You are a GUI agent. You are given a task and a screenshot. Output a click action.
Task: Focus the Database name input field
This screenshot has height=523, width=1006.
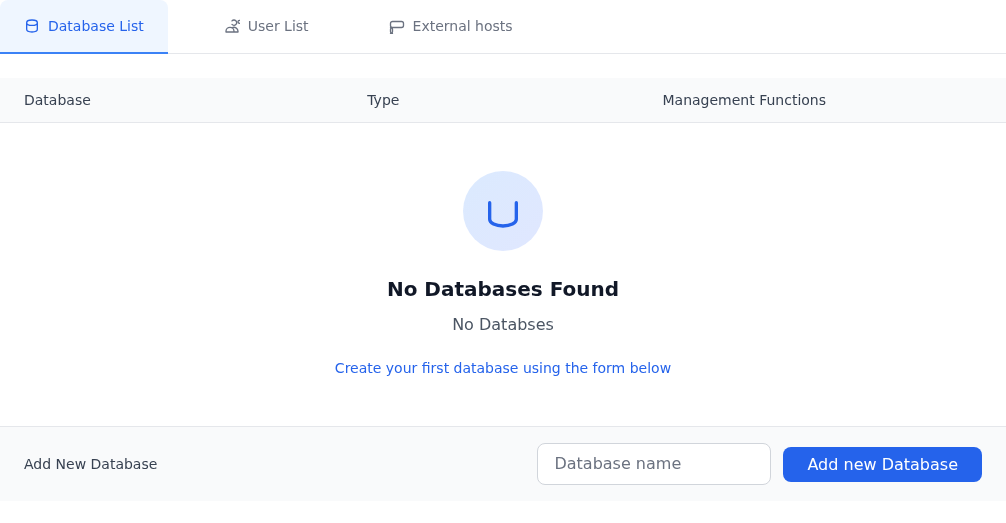pyautogui.click(x=654, y=464)
